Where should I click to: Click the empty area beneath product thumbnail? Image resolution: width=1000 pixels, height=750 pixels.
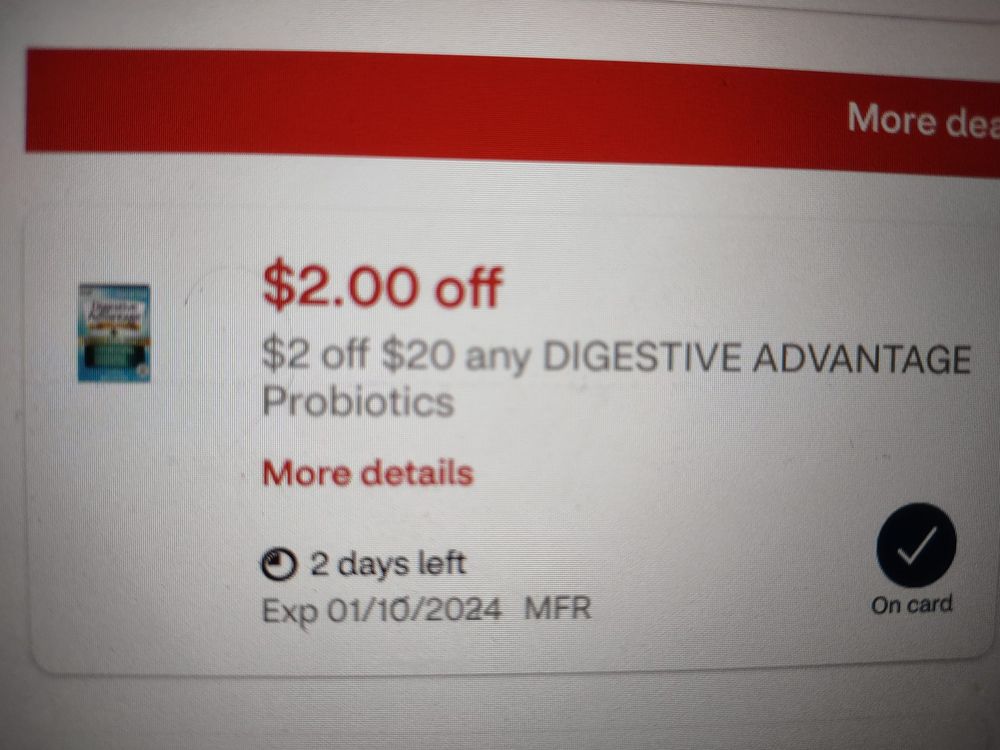tap(115, 510)
